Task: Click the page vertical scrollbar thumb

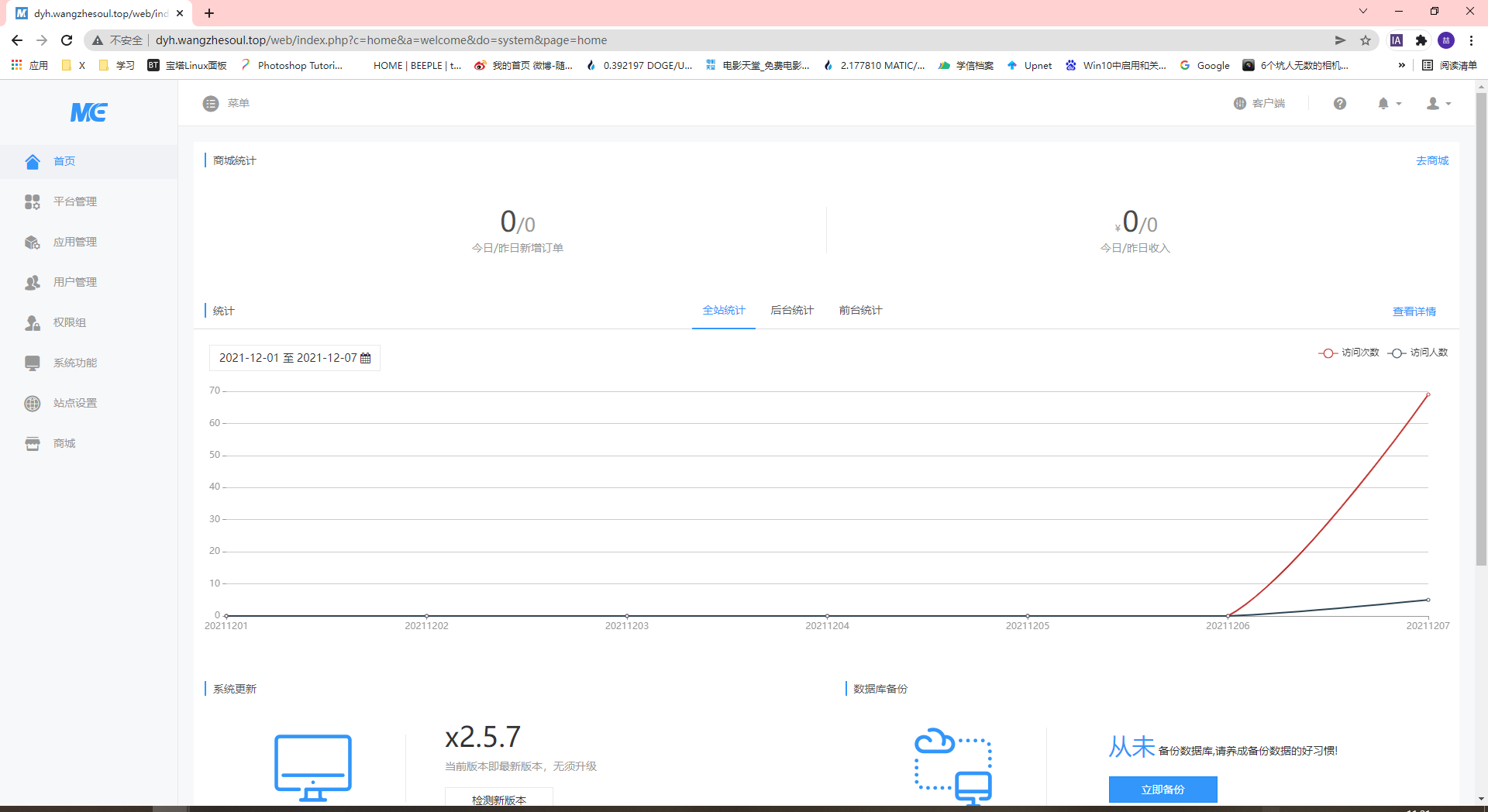Action: tap(1481, 329)
